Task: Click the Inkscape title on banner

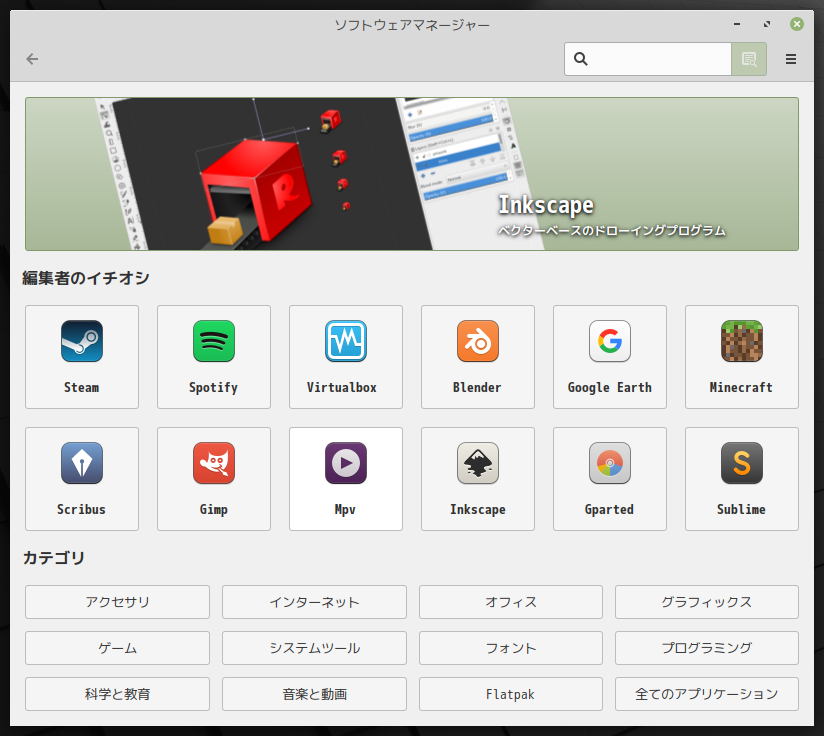Action: tap(546, 205)
